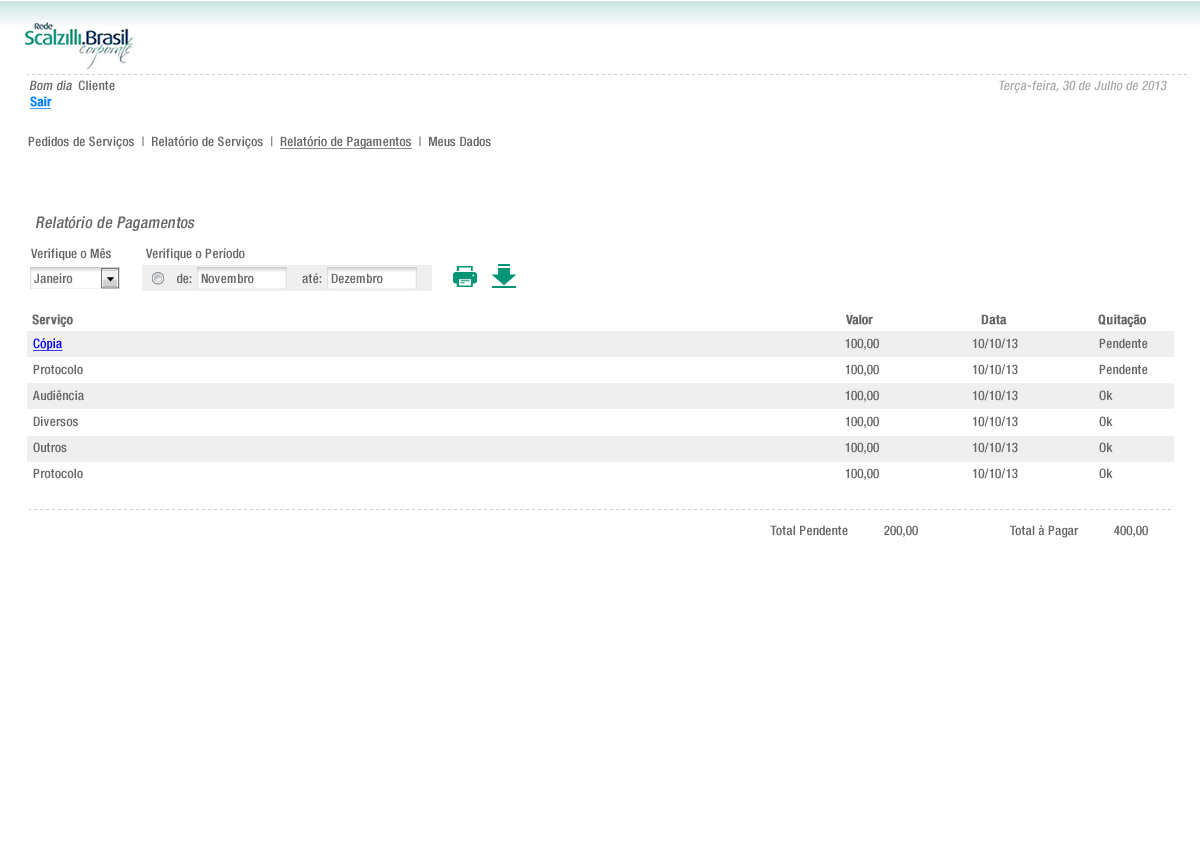Open the Cópia service link
Viewport: 1200px width, 862px height.
(x=47, y=344)
